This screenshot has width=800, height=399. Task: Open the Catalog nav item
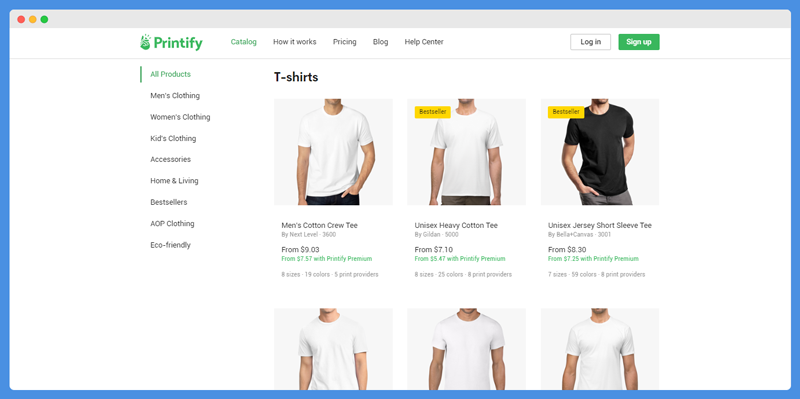pos(243,42)
